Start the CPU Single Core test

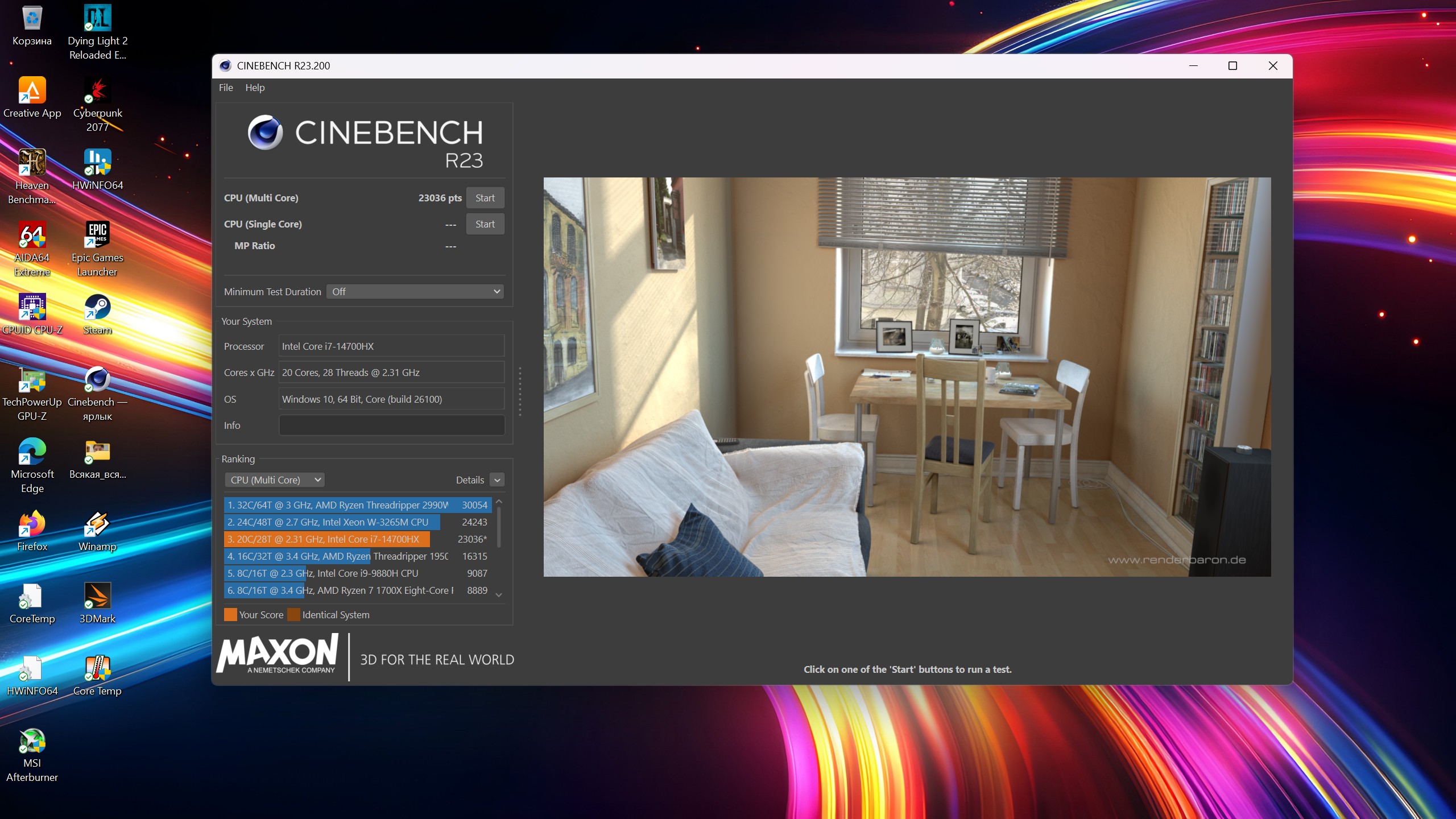coord(485,224)
